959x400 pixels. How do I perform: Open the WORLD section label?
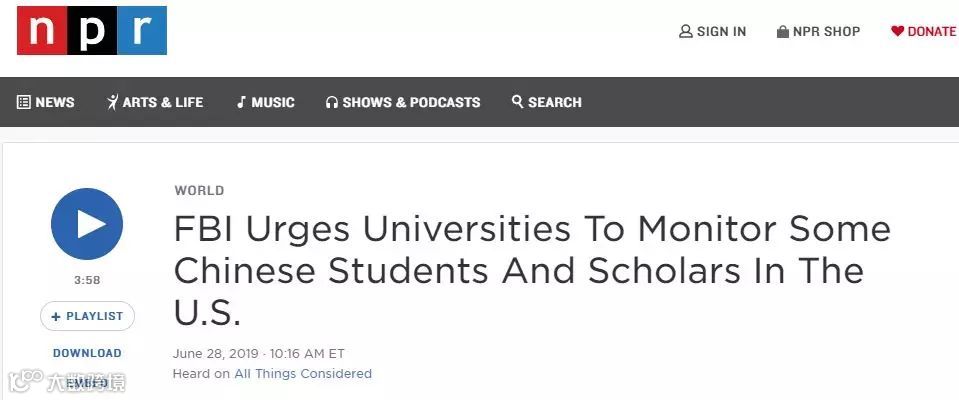(199, 190)
